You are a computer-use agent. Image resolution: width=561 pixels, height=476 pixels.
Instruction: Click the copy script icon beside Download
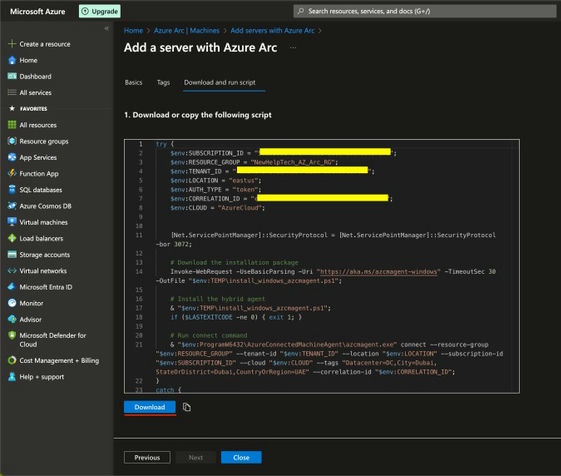187,407
